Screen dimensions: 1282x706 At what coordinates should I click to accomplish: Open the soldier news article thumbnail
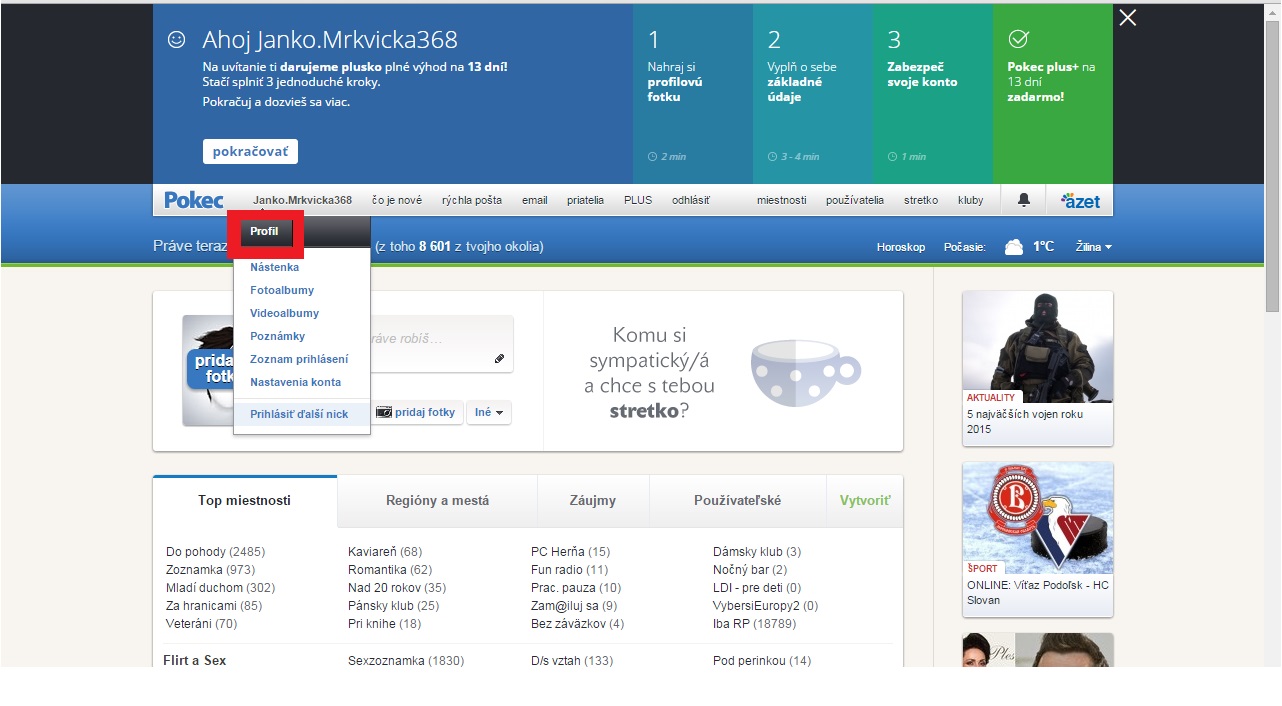pyautogui.click(x=1037, y=347)
